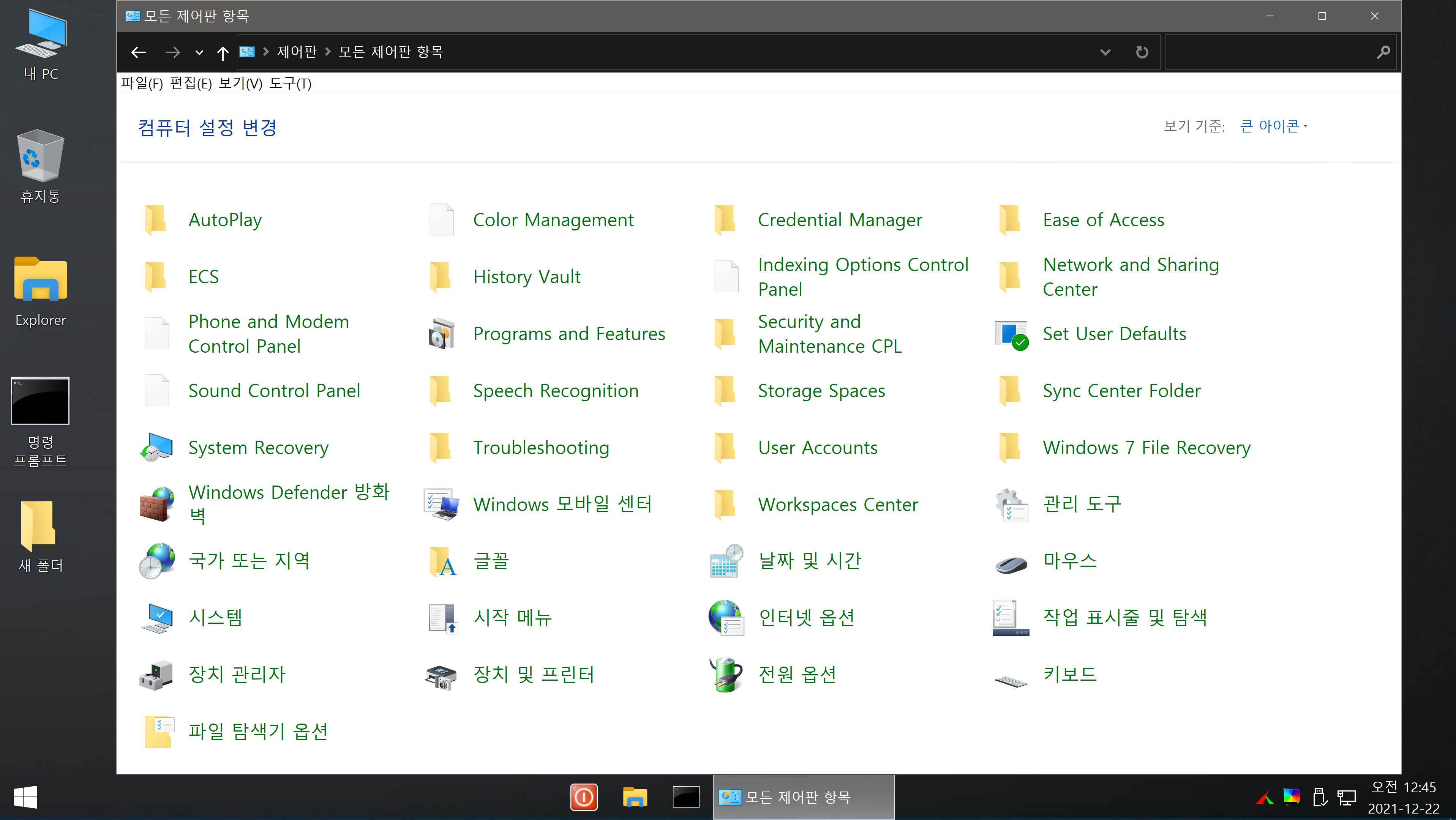The image size is (1456, 820).
Task: Open 장치 및 프린터 icon
Action: (440, 677)
